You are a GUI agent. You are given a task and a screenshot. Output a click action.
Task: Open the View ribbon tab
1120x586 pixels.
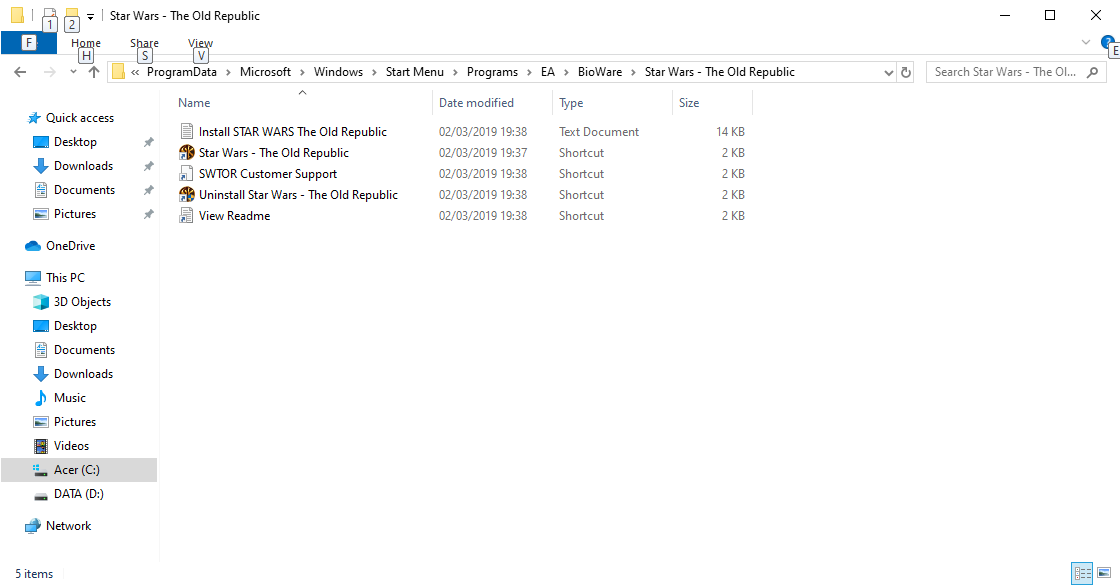[x=201, y=43]
